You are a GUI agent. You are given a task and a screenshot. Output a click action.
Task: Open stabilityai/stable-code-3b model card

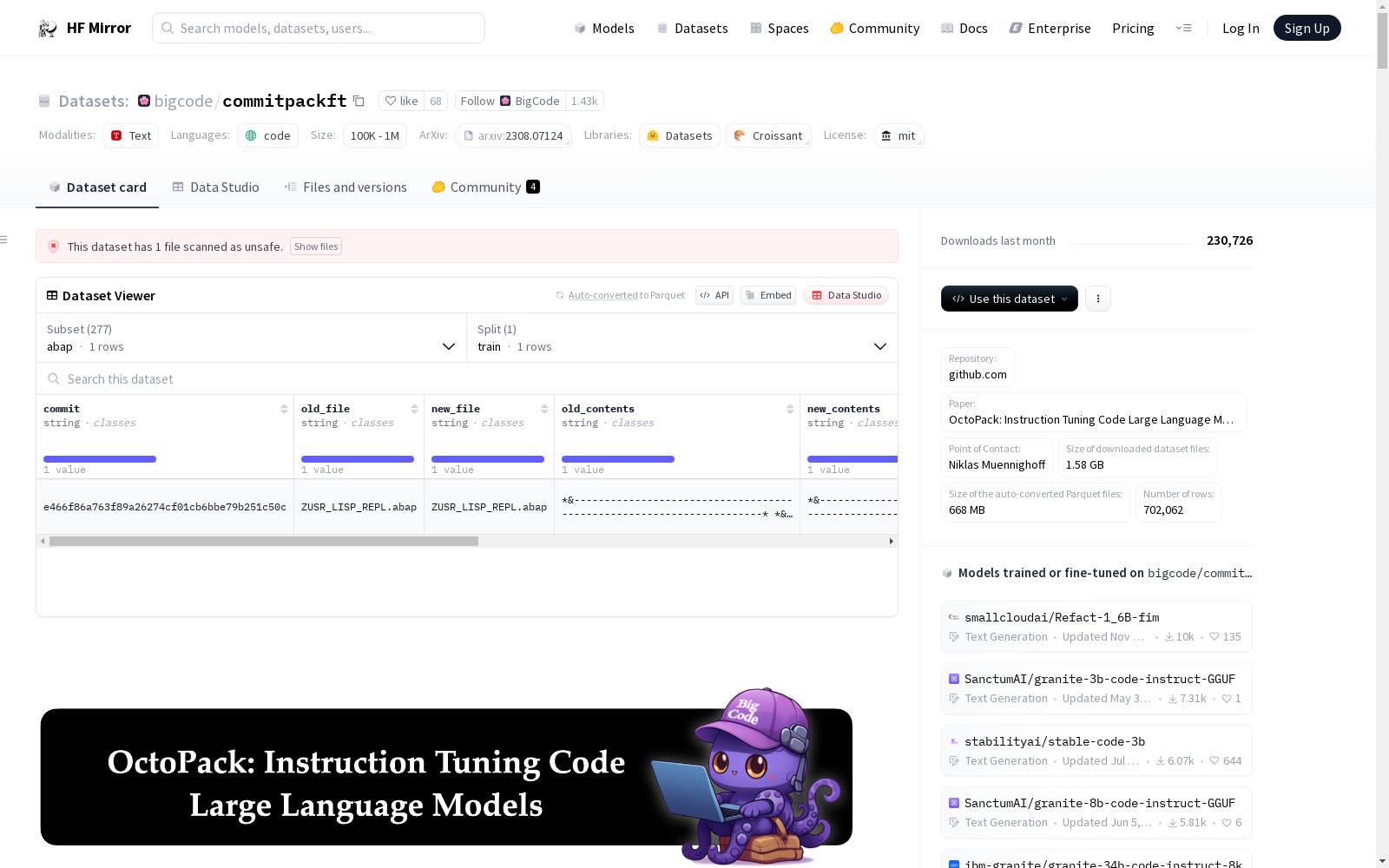(x=1096, y=751)
